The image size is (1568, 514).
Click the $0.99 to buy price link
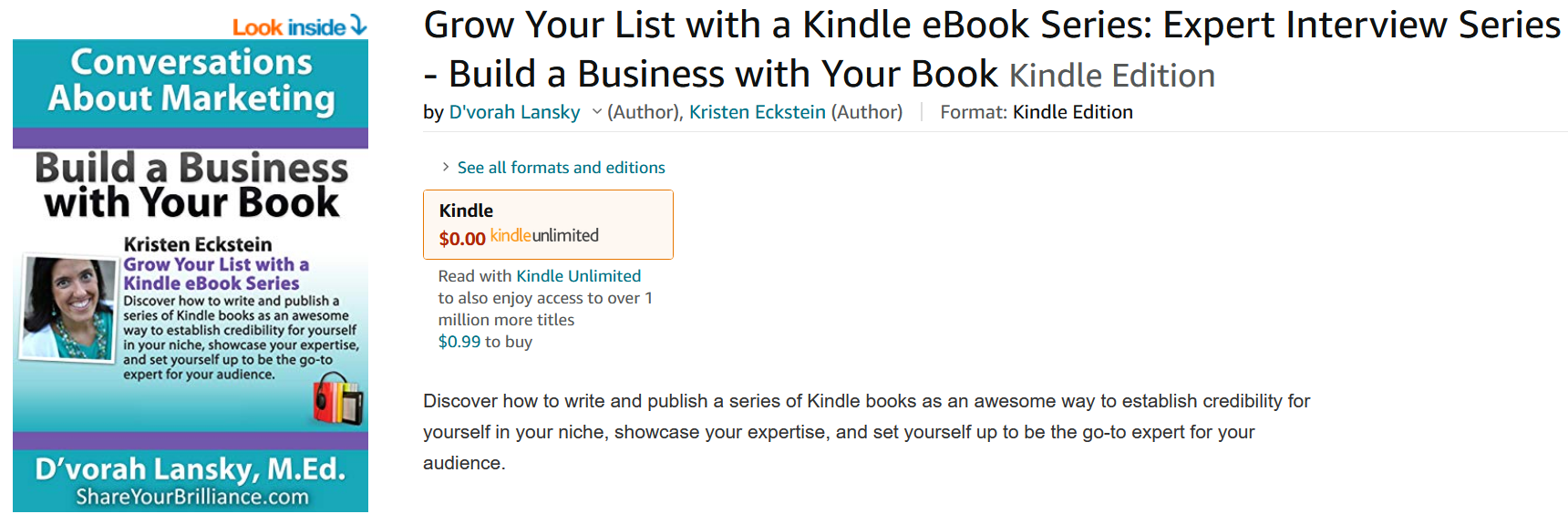tap(459, 342)
